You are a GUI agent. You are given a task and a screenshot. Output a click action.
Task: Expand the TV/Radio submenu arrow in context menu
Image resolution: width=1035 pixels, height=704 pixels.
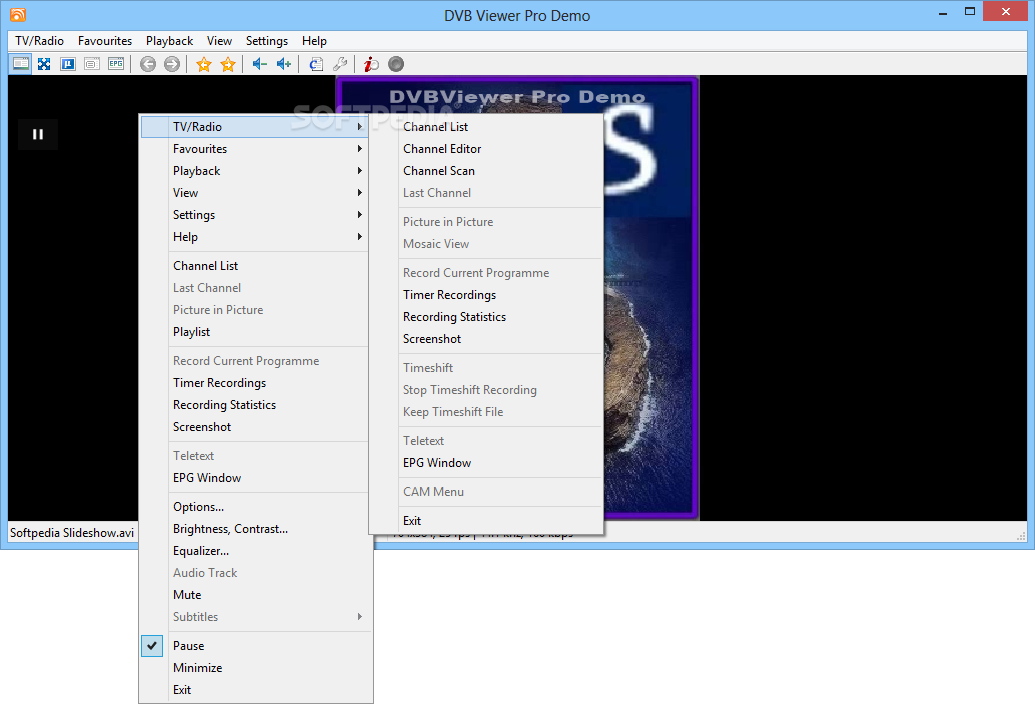(360, 127)
